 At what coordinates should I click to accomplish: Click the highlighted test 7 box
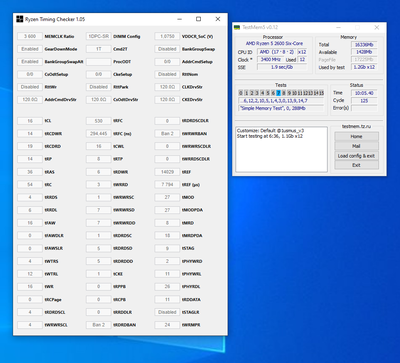[x=278, y=93]
